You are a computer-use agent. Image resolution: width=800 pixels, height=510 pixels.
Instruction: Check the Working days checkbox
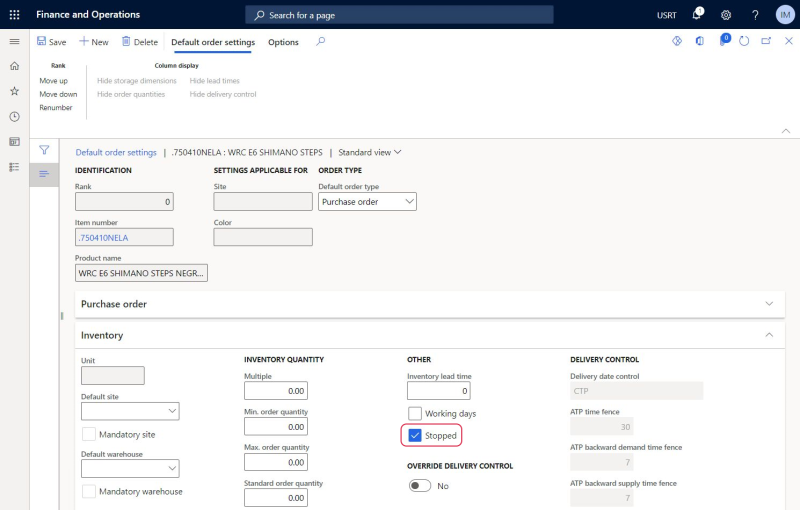coord(415,413)
